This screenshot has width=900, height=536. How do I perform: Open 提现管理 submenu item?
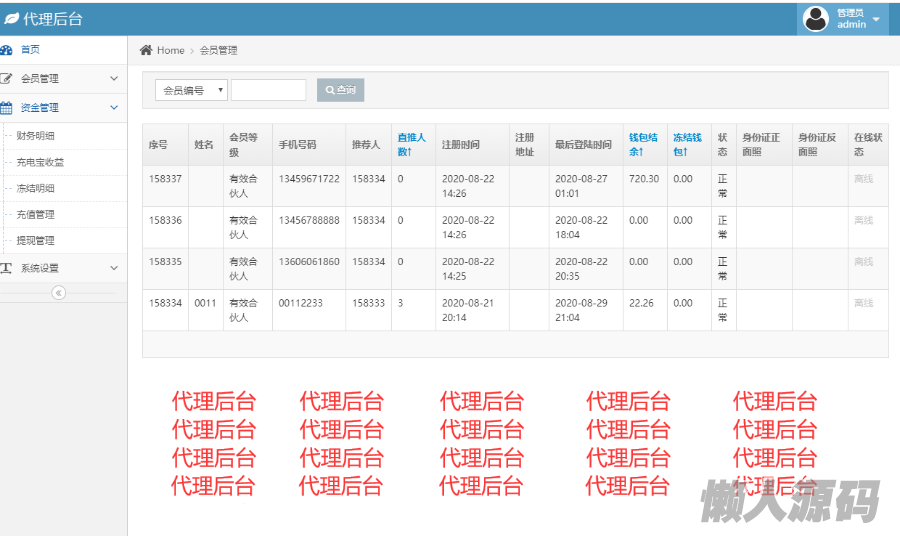tap(36, 240)
